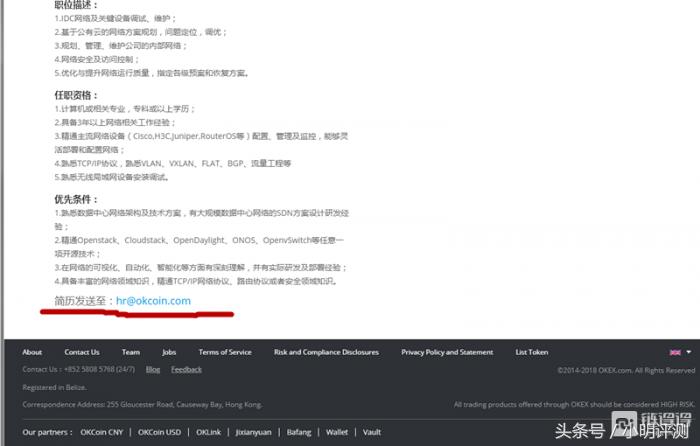
Task: Open the Feedback link
Action: [x=186, y=370]
